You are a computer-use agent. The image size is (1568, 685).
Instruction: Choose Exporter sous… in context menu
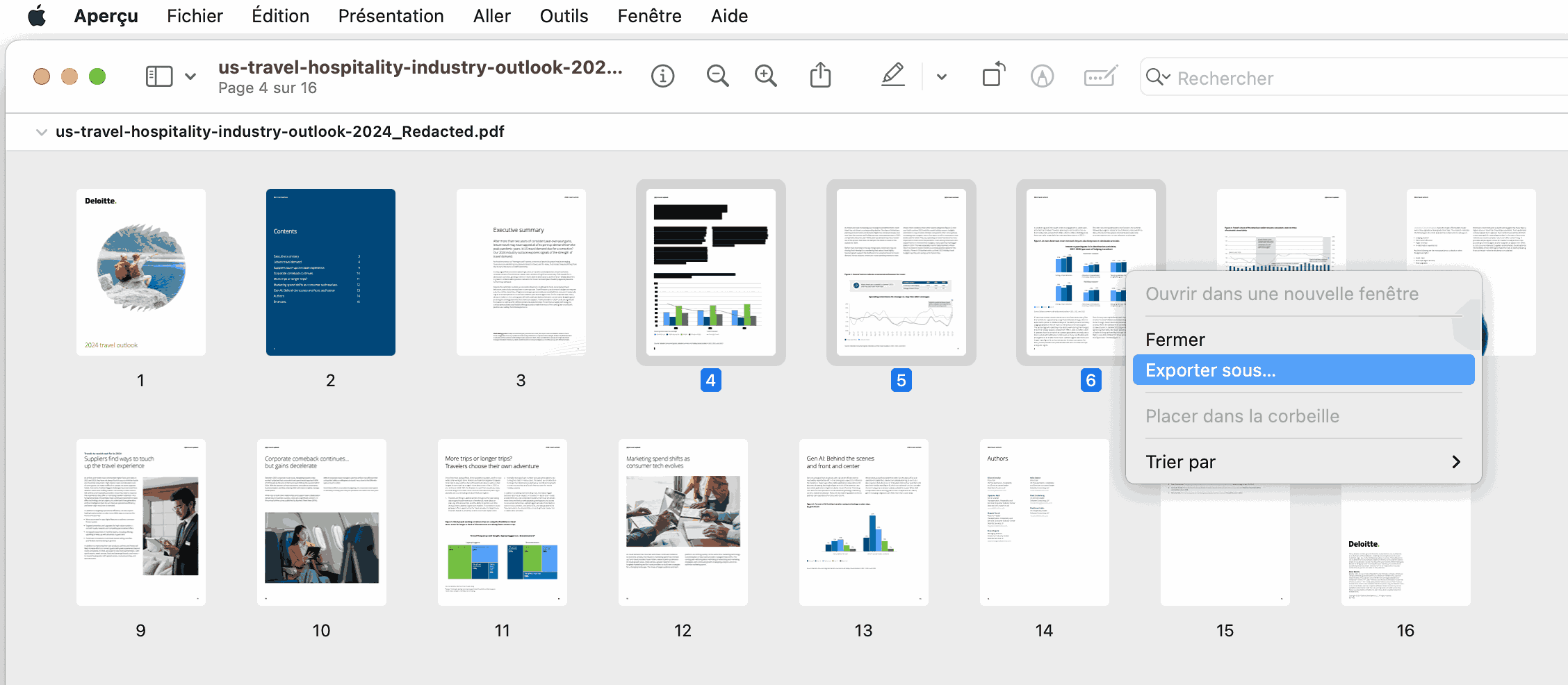click(x=1303, y=370)
